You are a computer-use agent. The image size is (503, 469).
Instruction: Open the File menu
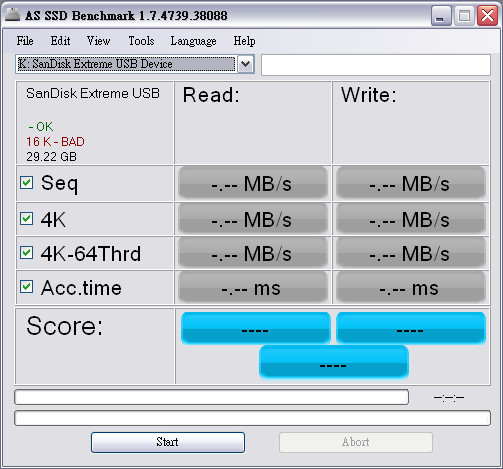coord(25,41)
